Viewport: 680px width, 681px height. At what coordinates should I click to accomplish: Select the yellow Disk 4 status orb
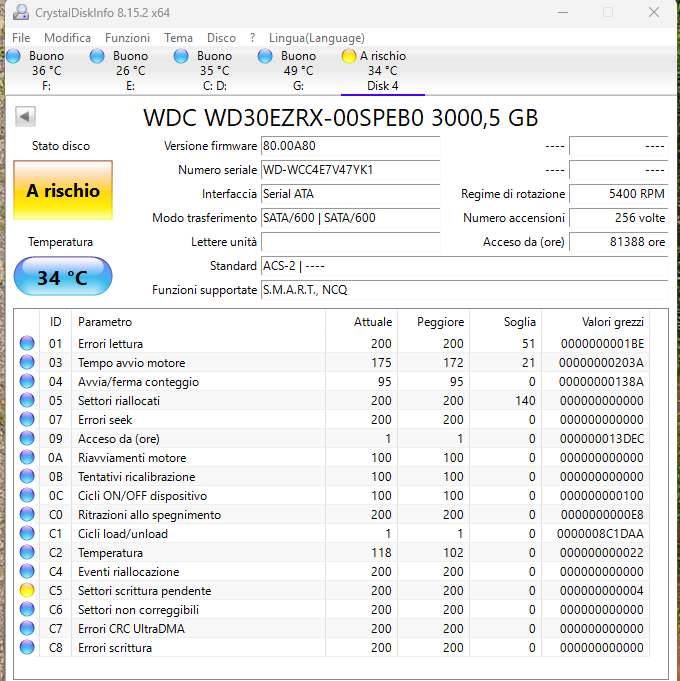click(x=348, y=56)
